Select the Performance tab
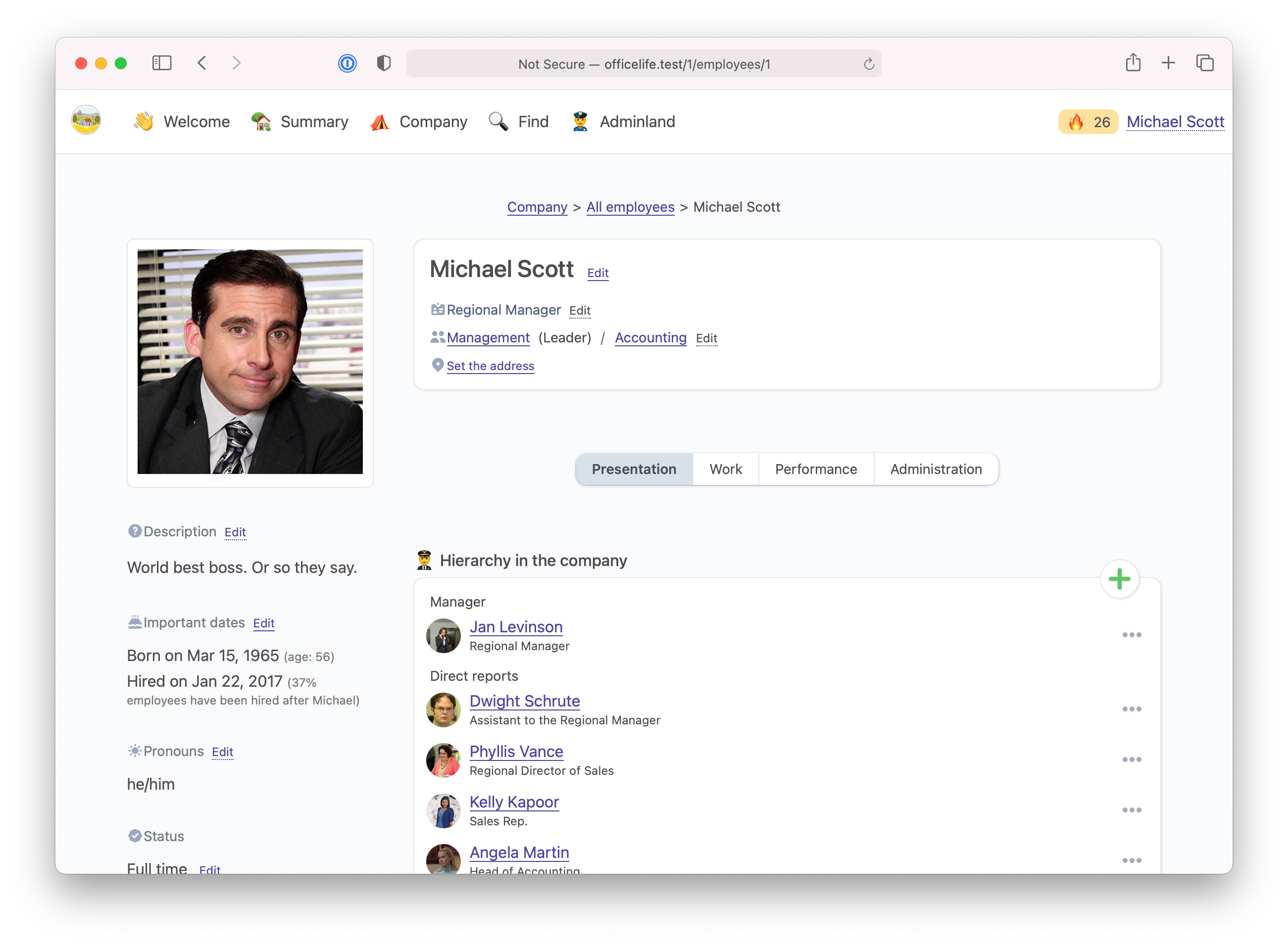Image resolution: width=1288 pixels, height=947 pixels. coord(815,469)
